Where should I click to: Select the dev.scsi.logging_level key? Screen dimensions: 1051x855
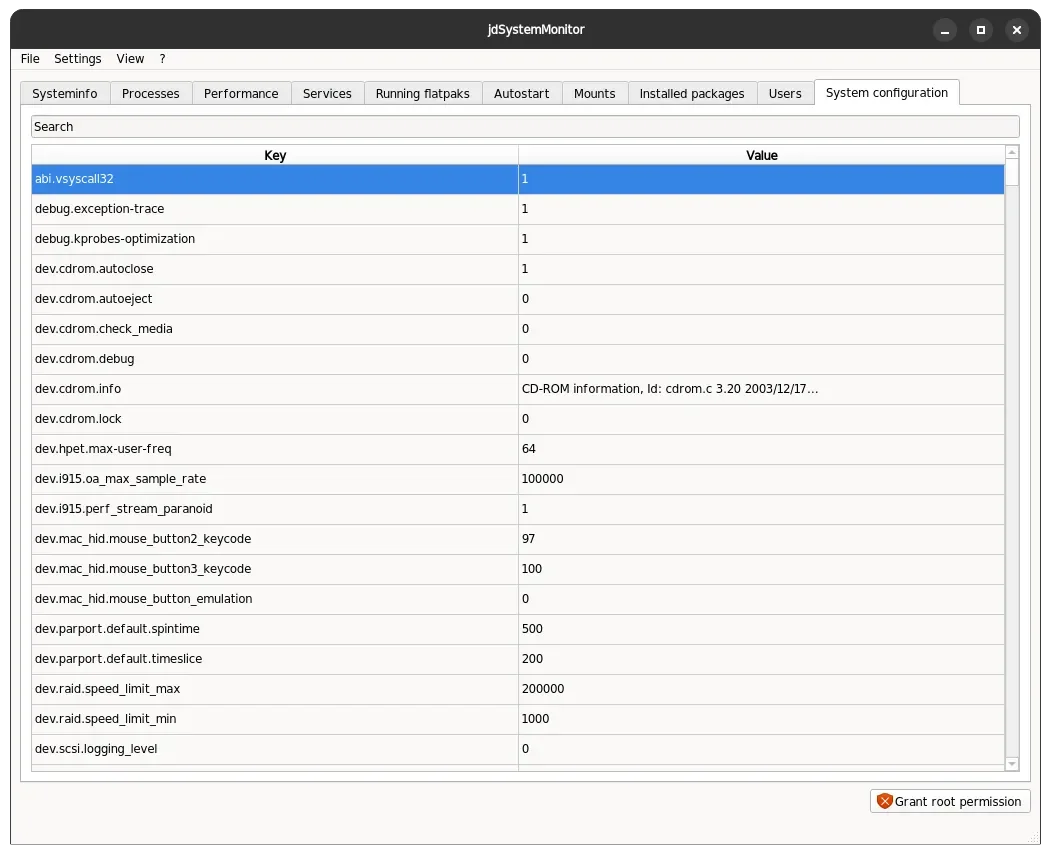click(275, 749)
